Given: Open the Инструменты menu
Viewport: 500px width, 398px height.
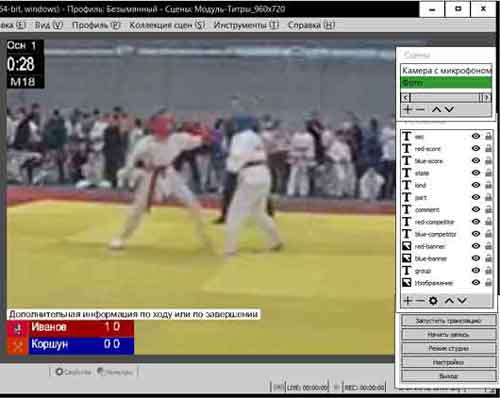Looking at the screenshot, I should pos(246,25).
